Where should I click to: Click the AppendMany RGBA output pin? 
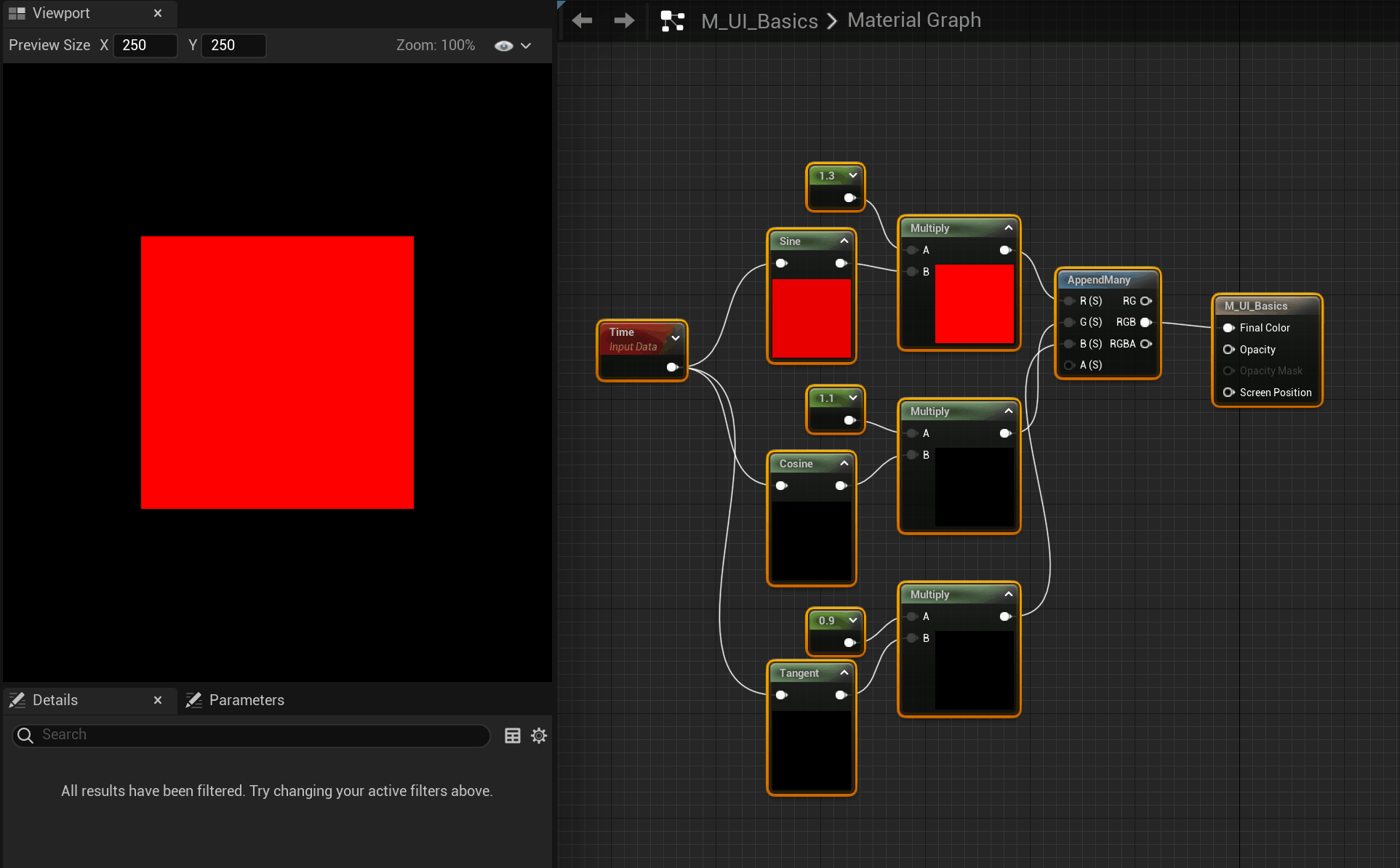pos(1146,344)
